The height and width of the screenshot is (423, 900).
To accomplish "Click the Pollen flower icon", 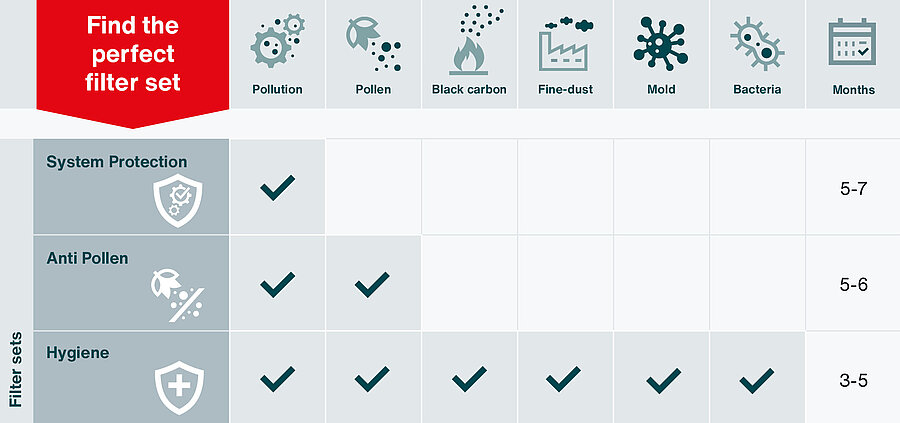I will 373,43.
